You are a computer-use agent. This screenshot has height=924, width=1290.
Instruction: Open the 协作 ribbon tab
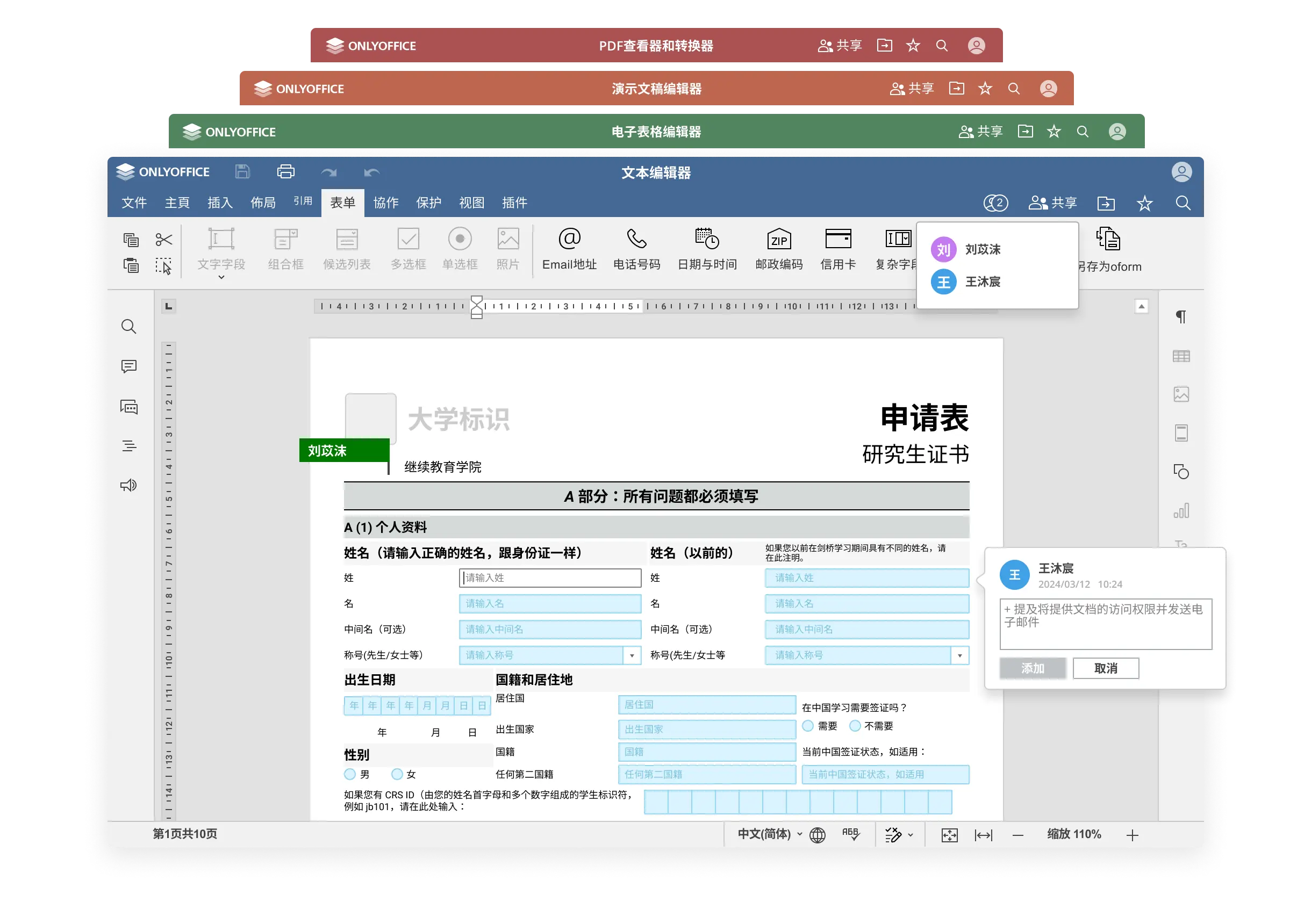point(385,203)
